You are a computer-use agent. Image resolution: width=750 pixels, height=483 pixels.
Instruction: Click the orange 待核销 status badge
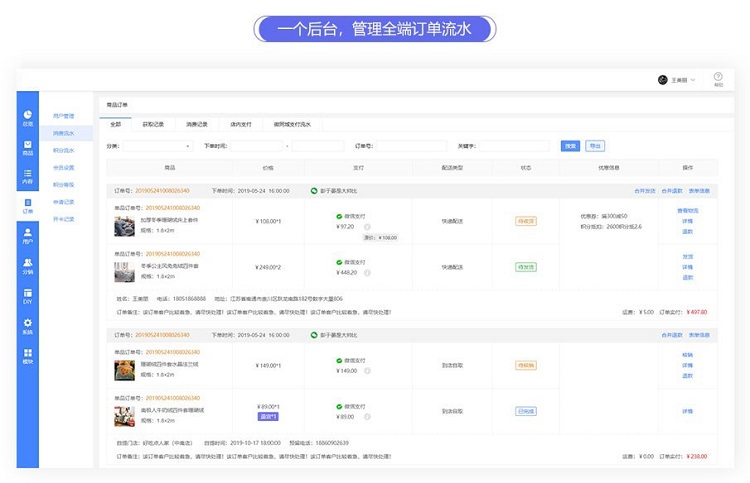[526, 365]
